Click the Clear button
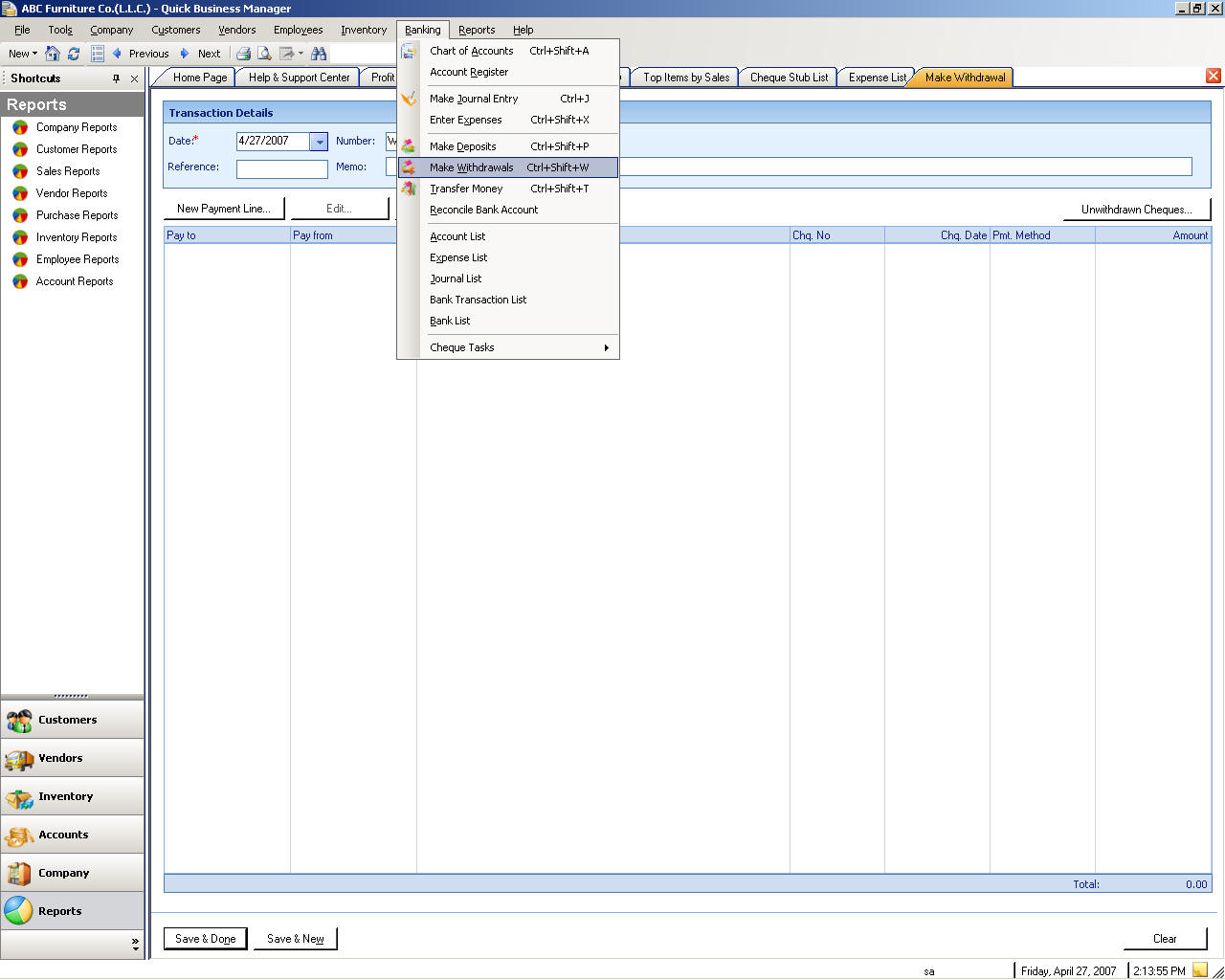Screen dimensions: 1225x980 pyautogui.click(x=1165, y=939)
